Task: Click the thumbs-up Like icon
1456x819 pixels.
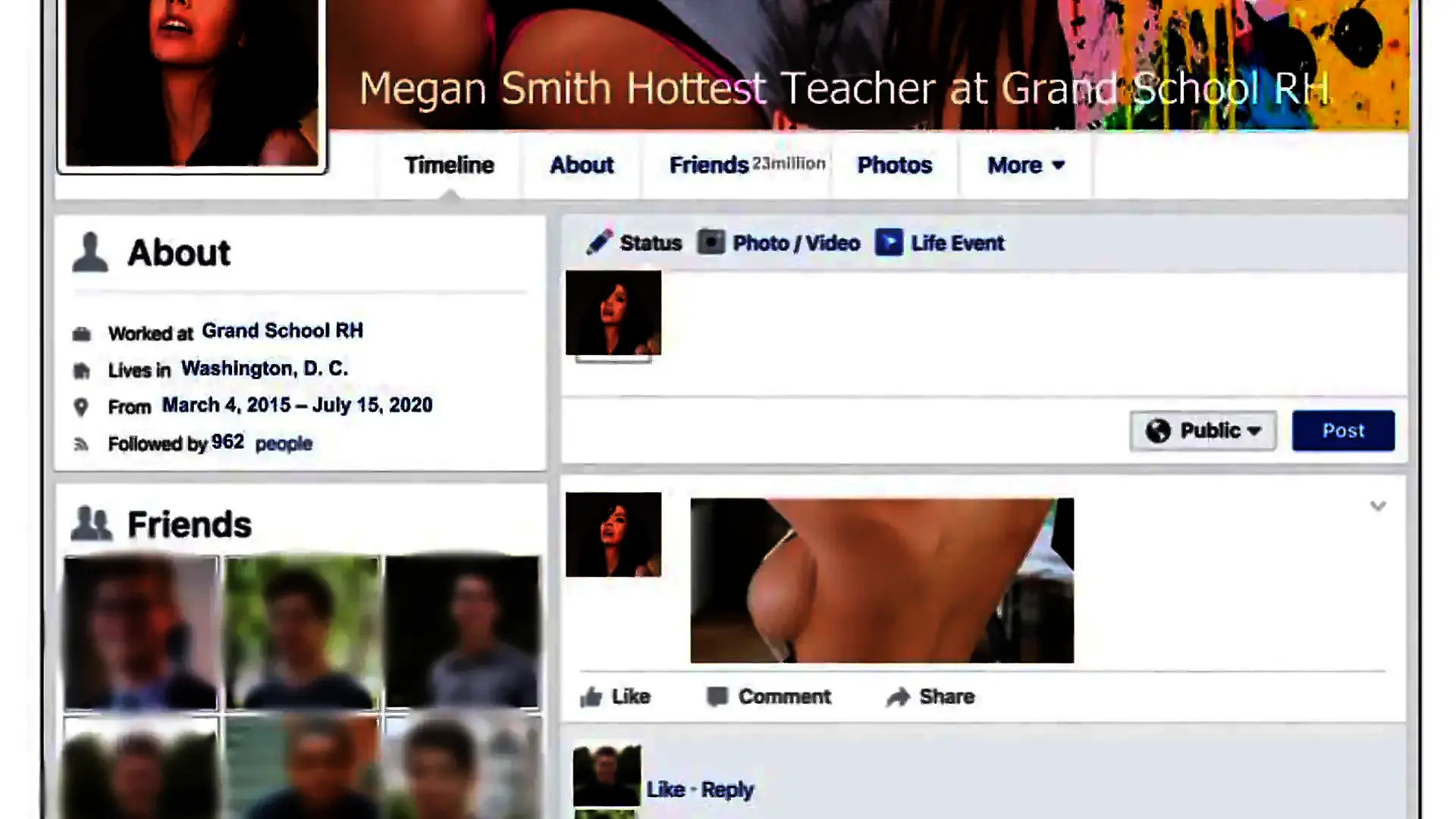Action: (x=591, y=696)
